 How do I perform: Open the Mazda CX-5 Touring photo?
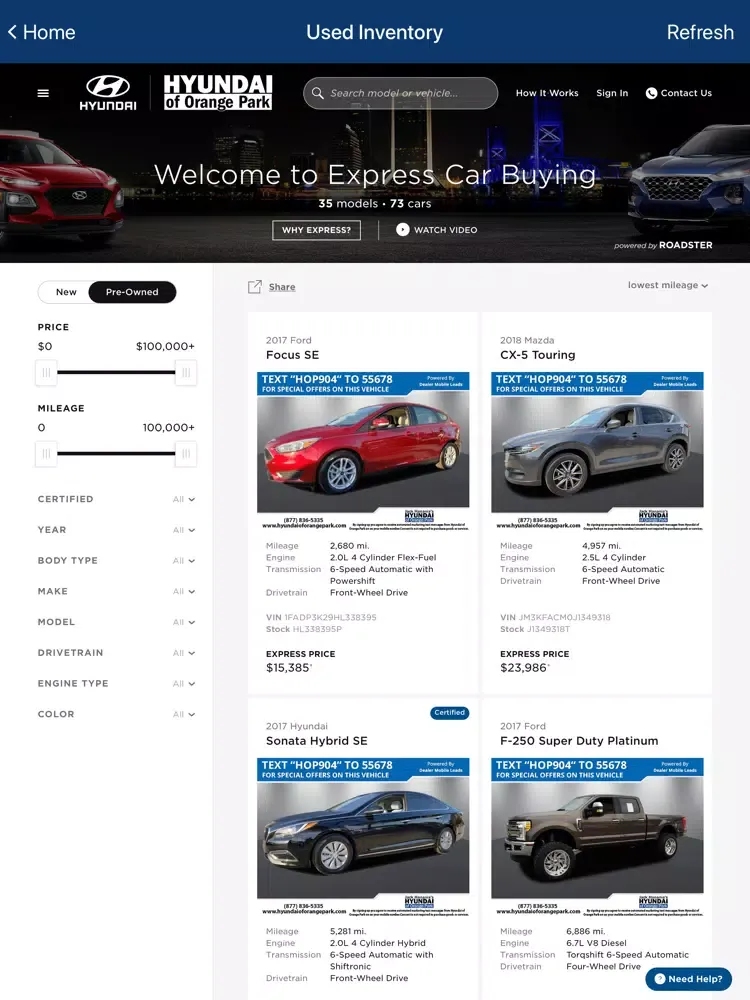[x=597, y=452]
